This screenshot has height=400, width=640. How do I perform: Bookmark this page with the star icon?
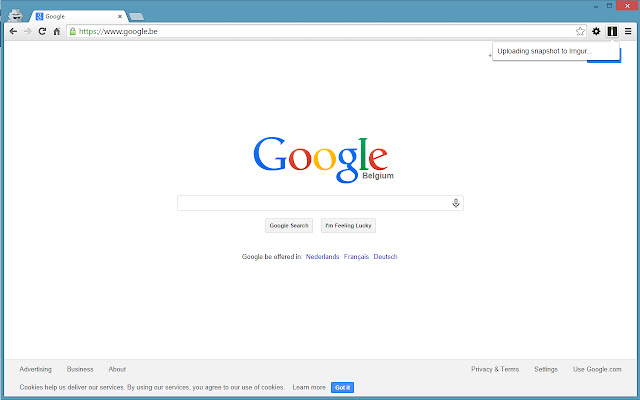pyautogui.click(x=580, y=31)
